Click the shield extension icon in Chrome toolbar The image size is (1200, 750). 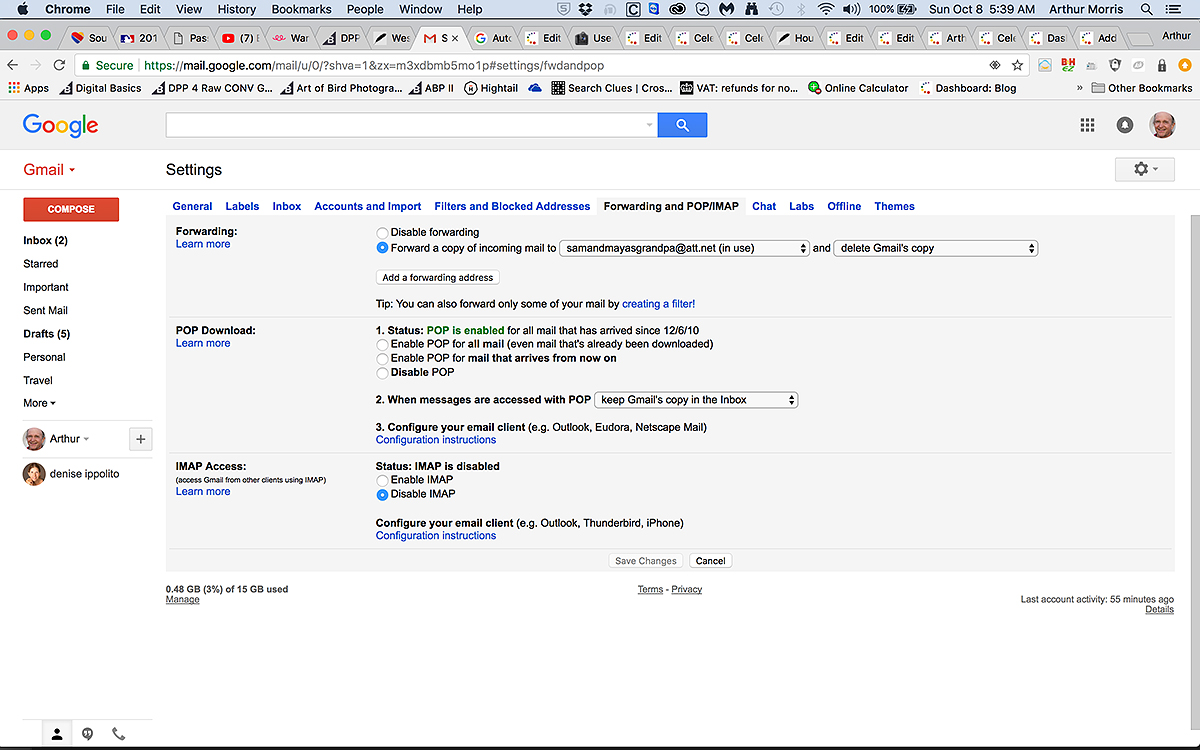point(1115,65)
